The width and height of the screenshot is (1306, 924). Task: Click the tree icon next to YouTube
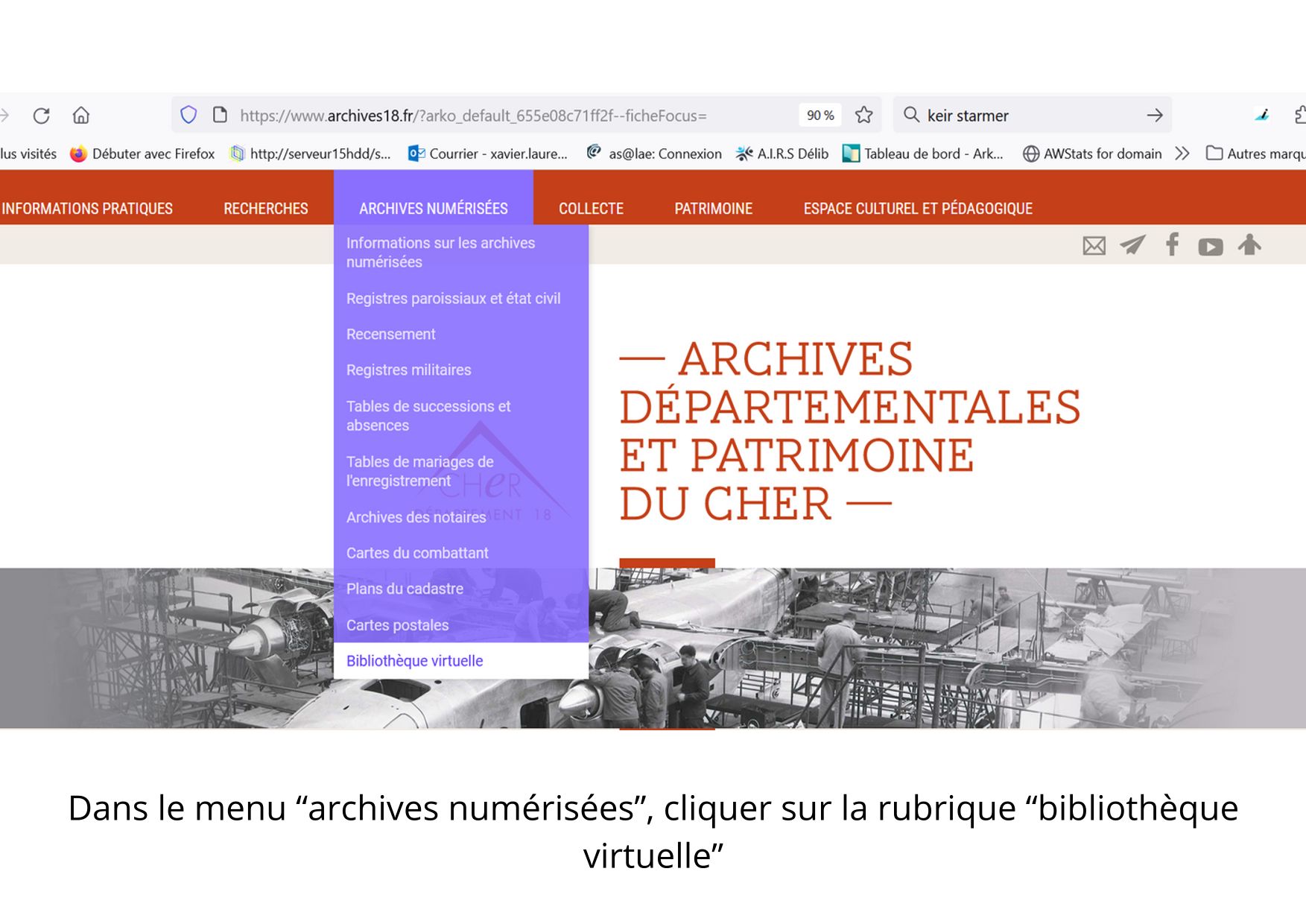click(x=1249, y=244)
